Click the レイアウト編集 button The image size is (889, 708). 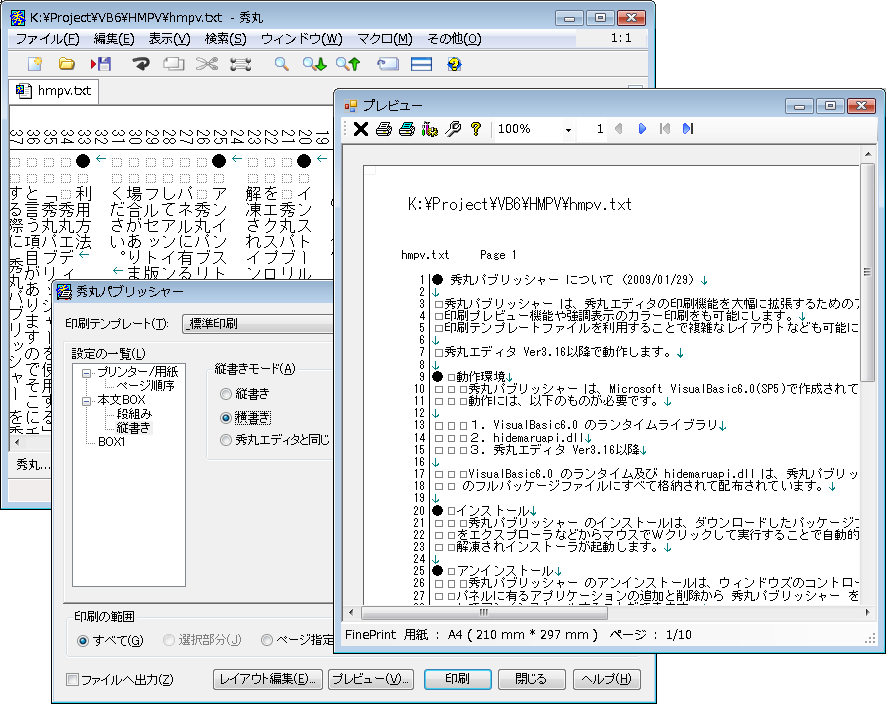tap(267, 679)
